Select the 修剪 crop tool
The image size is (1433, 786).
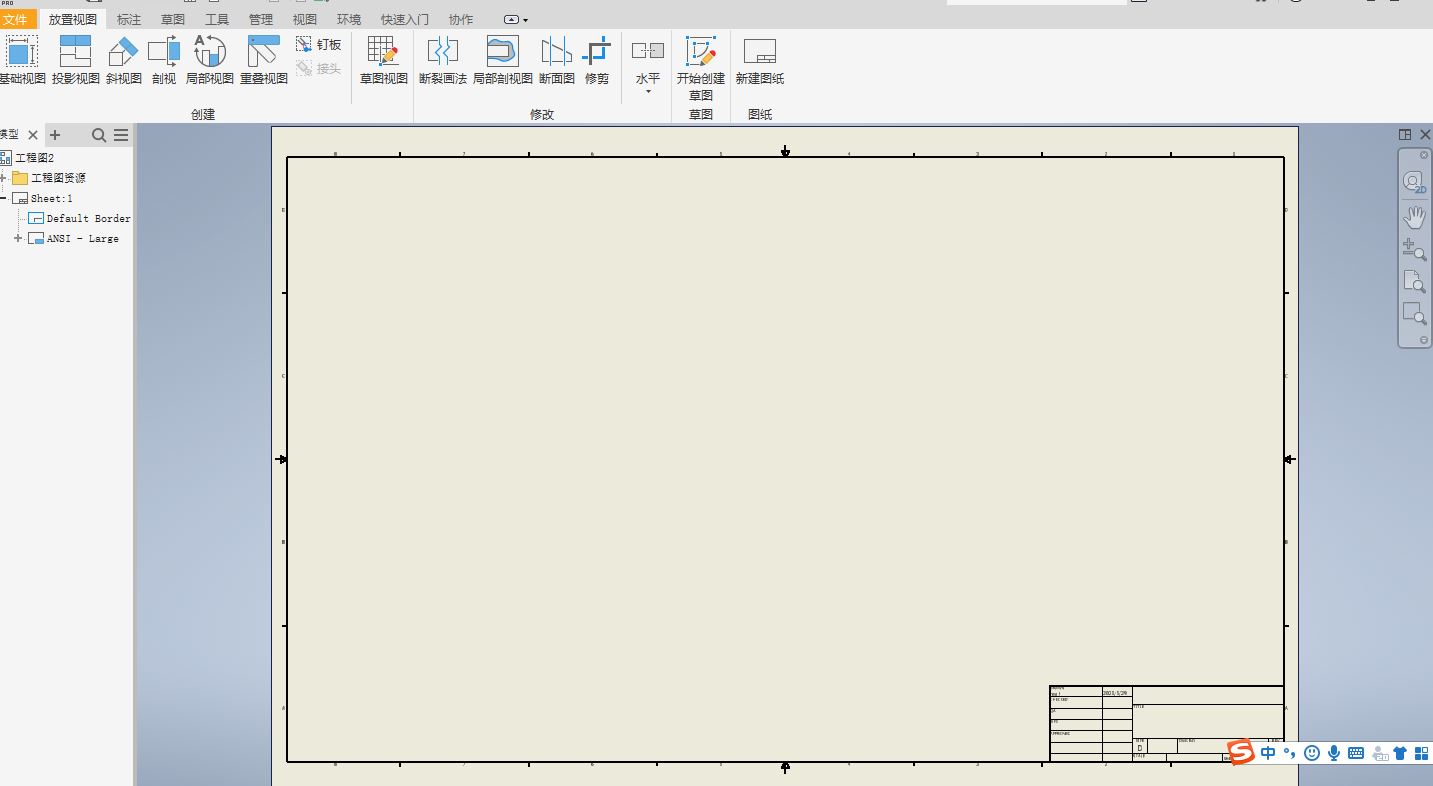(597, 59)
